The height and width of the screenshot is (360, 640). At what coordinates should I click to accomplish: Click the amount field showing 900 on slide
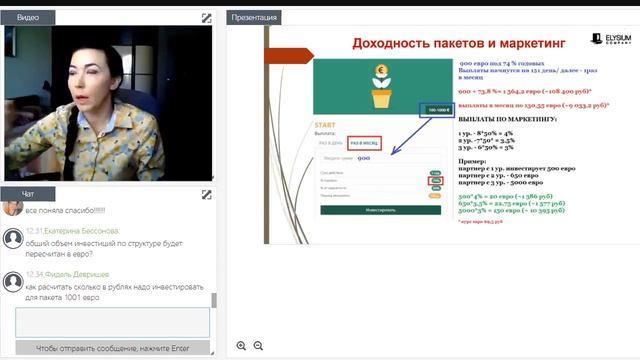(380, 158)
